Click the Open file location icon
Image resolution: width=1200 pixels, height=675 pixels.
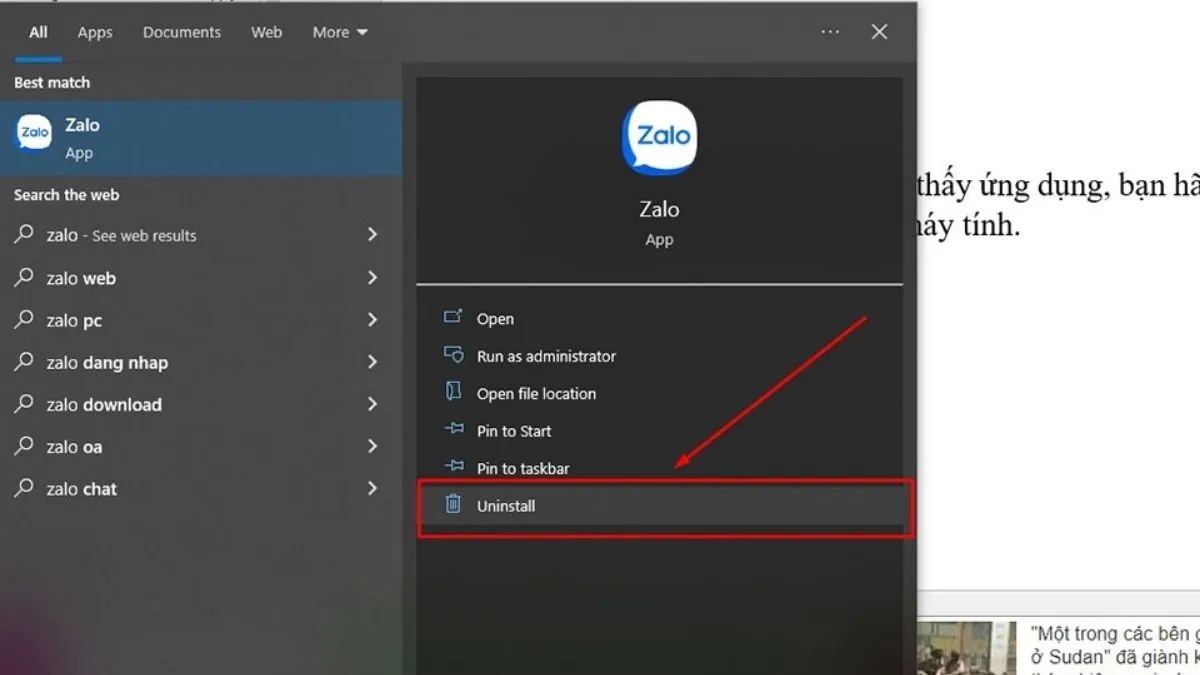pyautogui.click(x=453, y=392)
